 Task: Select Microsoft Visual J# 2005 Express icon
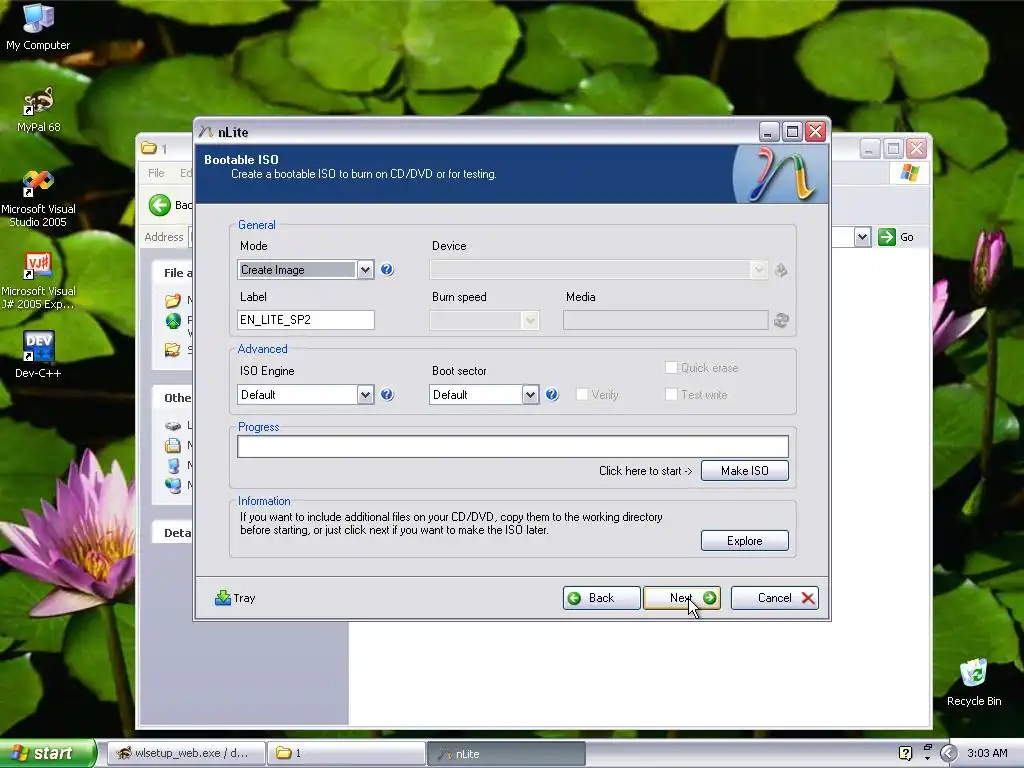point(38,281)
